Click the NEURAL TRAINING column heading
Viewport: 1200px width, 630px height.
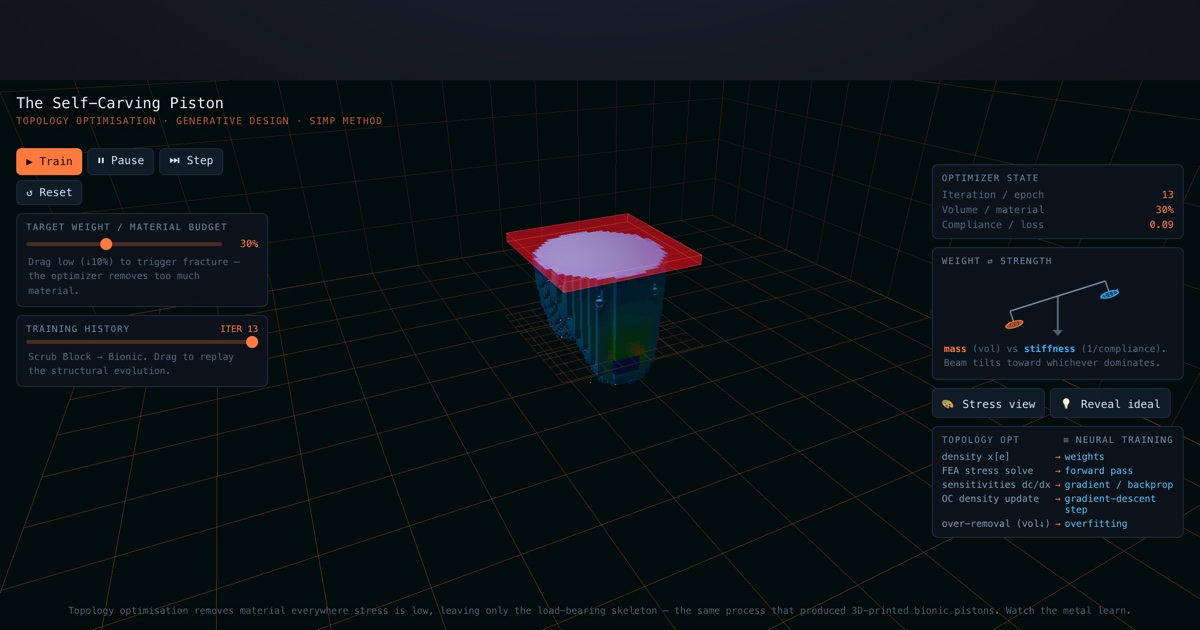click(x=1118, y=440)
